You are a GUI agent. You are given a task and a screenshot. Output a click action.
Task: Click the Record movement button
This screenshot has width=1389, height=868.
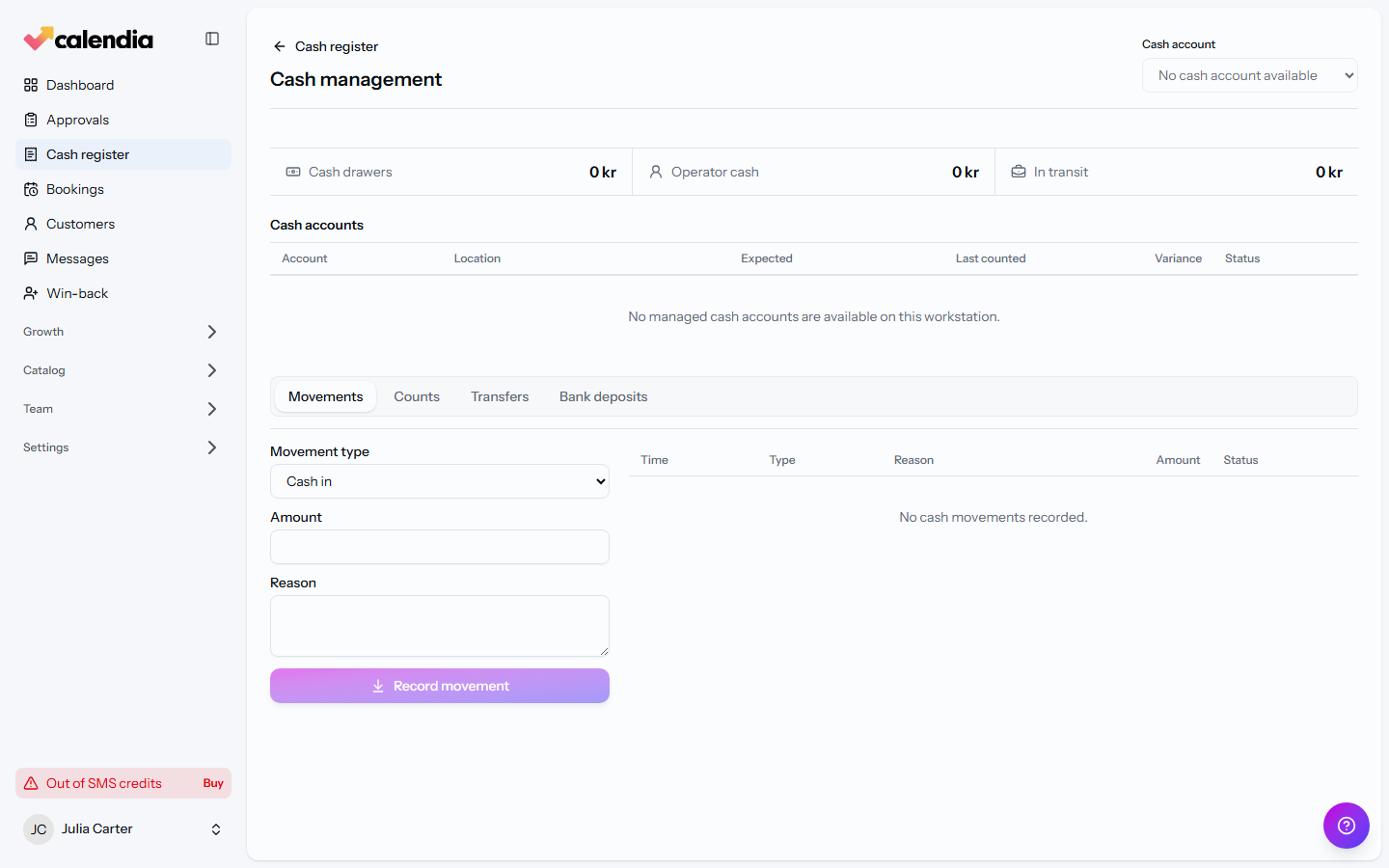tap(440, 686)
